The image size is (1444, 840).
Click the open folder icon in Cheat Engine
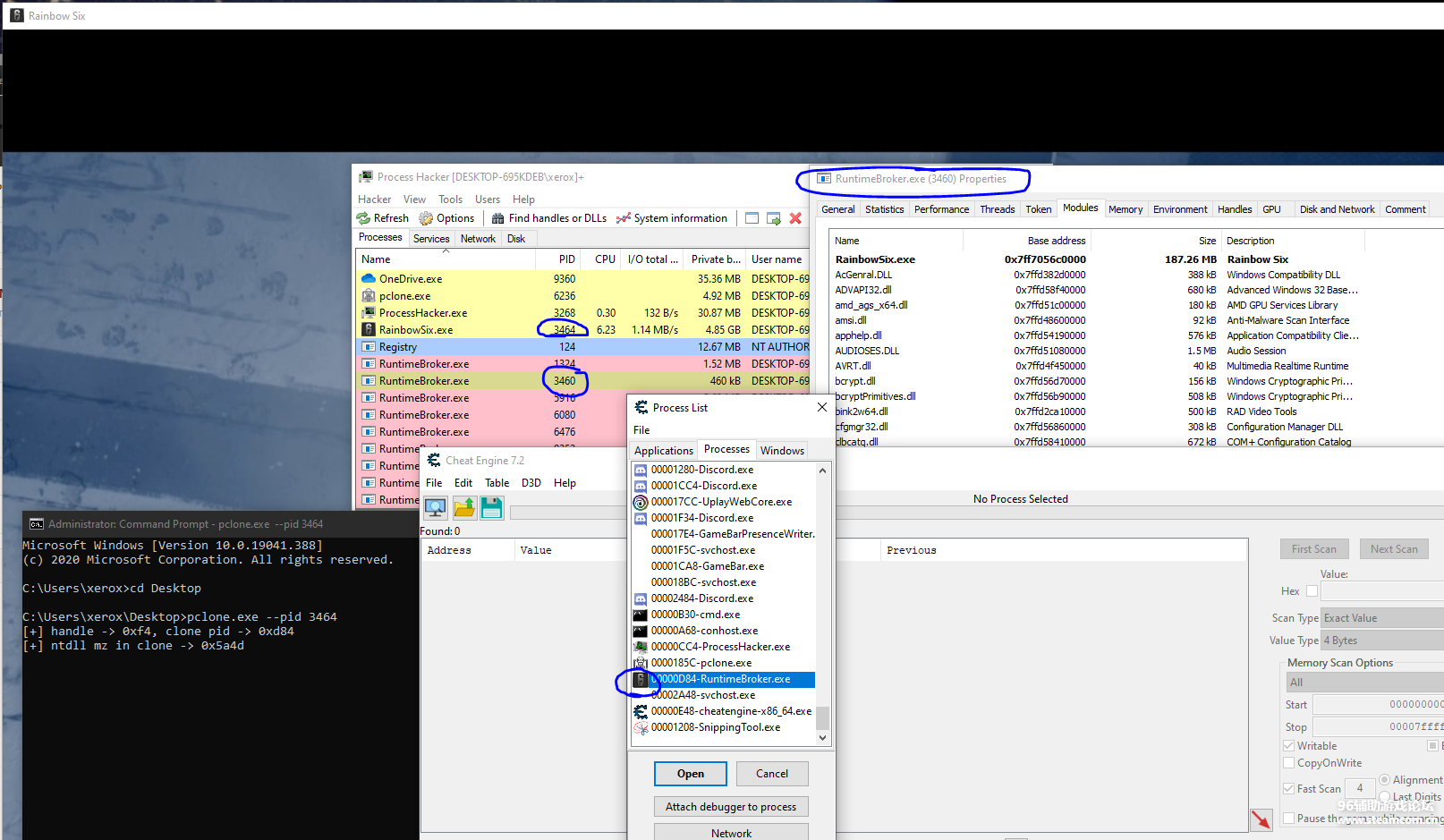click(x=463, y=508)
